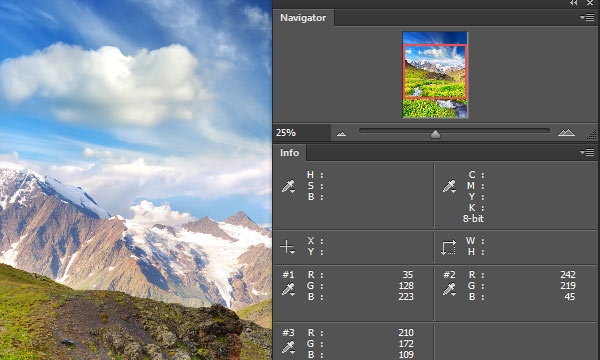The image size is (600, 360).
Task: Click sampler #1 R value 35
Action: coord(408,275)
